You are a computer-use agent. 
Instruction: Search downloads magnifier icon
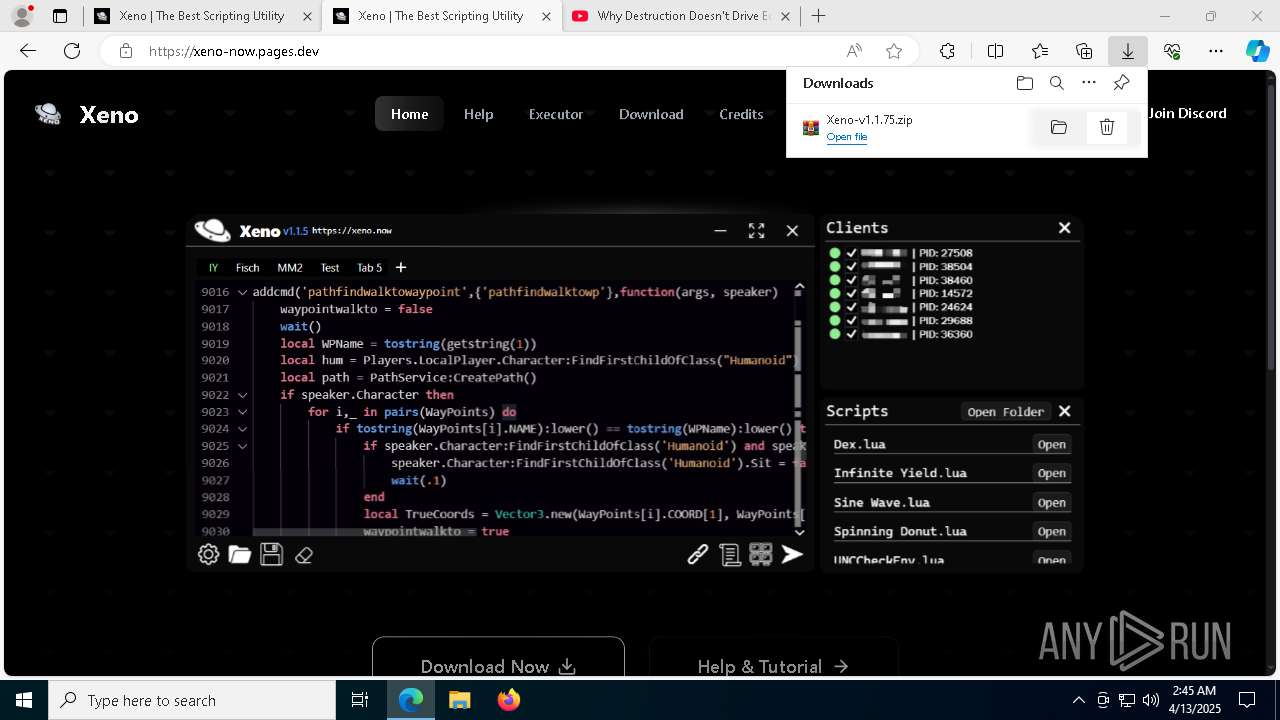1057,83
